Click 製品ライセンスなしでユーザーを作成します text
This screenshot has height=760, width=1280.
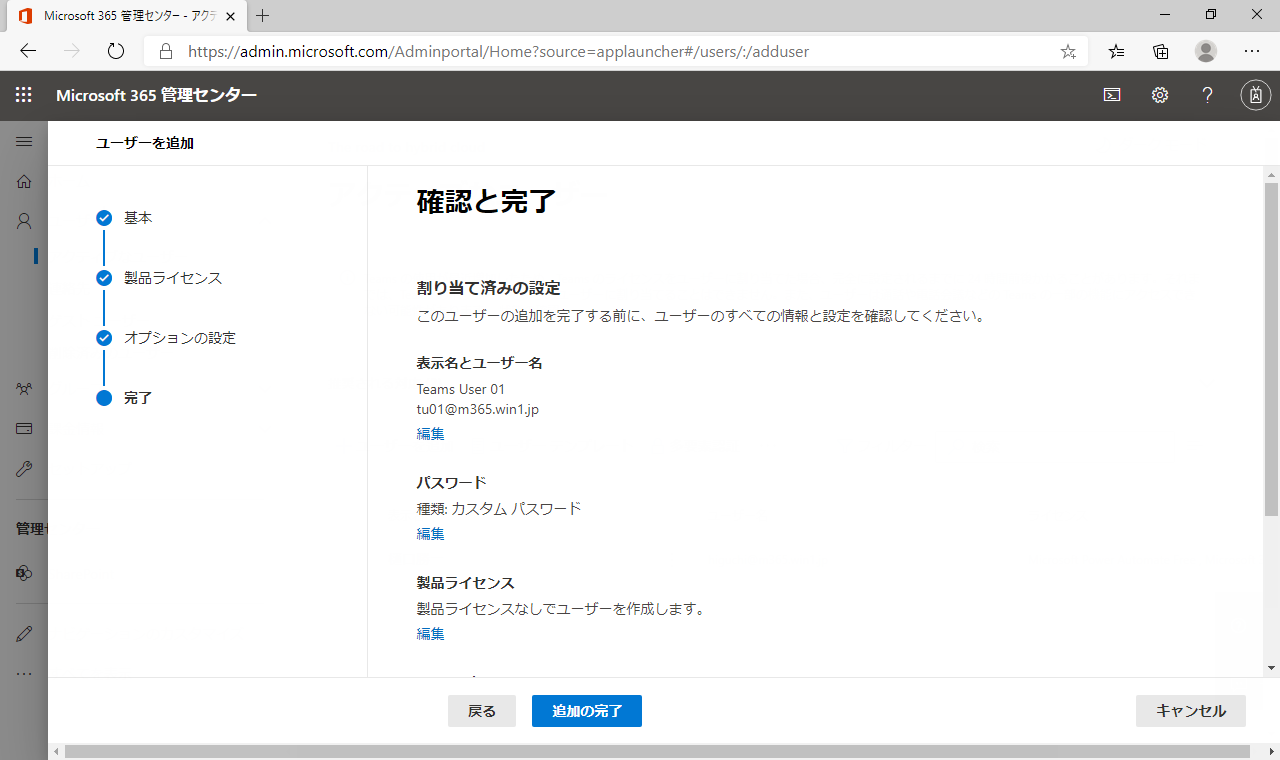pos(561,608)
